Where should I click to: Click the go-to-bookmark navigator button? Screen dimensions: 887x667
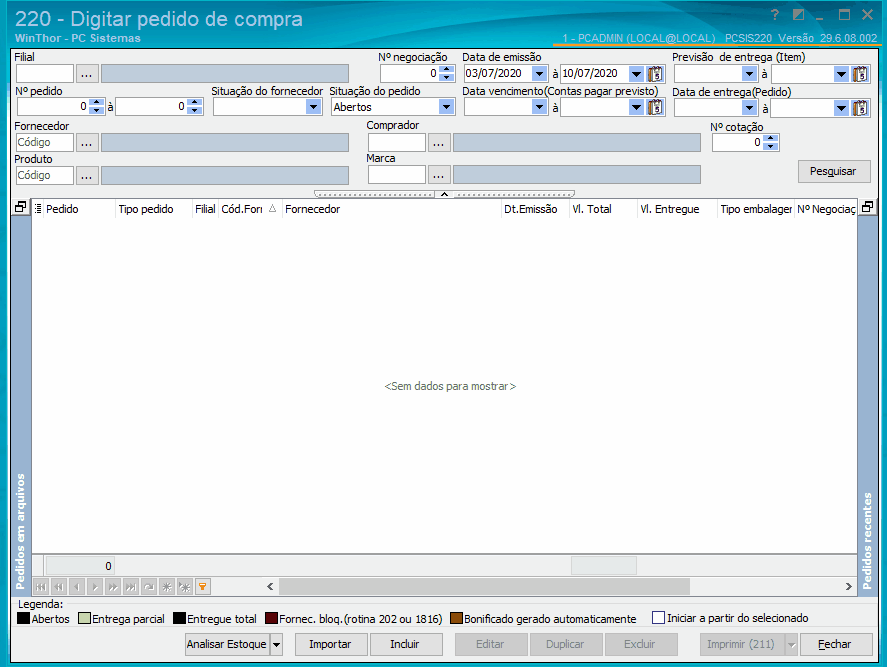[x=185, y=587]
